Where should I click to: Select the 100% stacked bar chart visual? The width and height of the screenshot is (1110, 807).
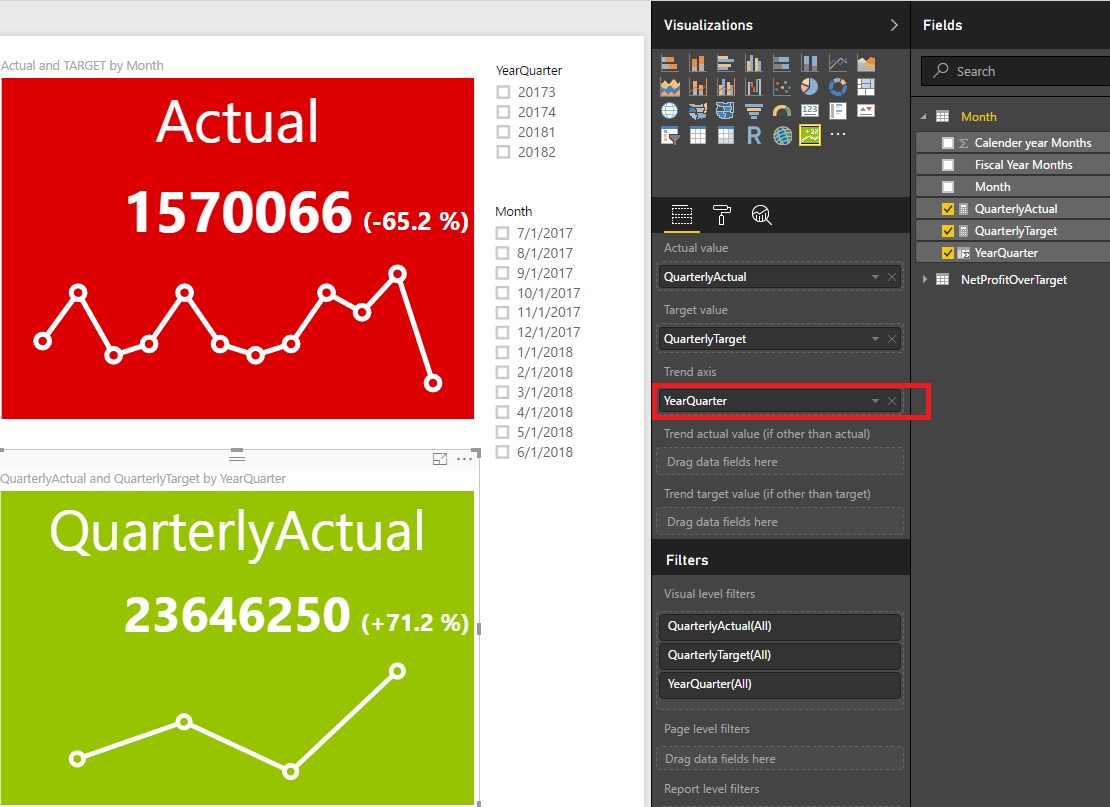click(782, 64)
